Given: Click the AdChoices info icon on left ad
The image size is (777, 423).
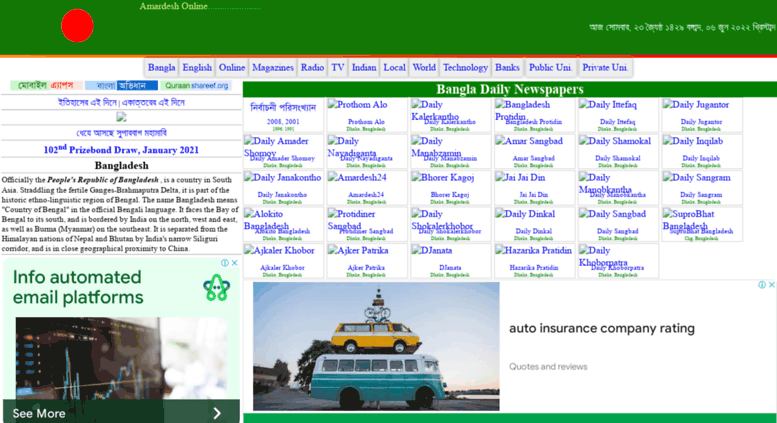Looking at the screenshot, I should [x=224, y=263].
